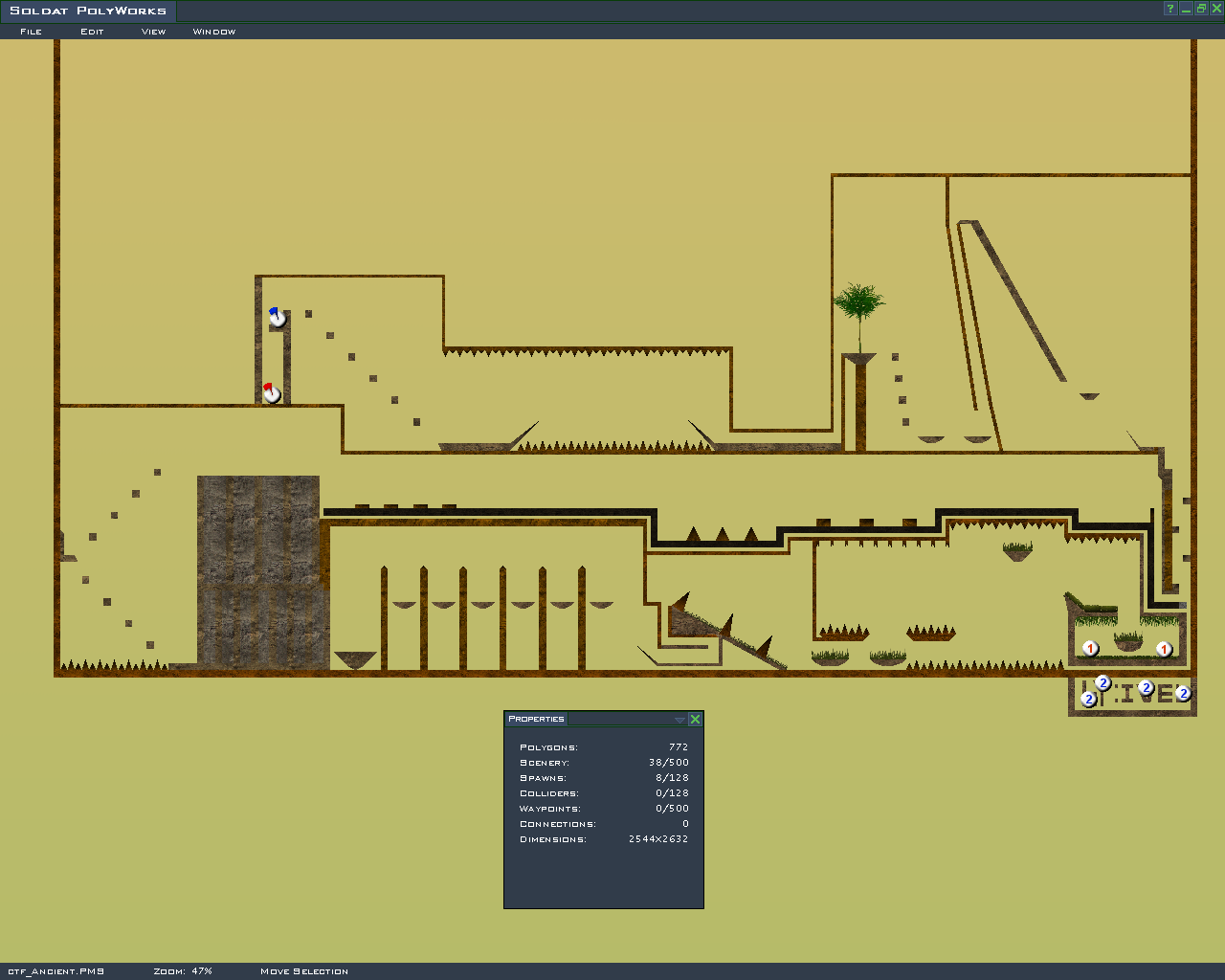Select the red flag spawn marker
Image resolution: width=1225 pixels, height=980 pixels.
point(272,393)
